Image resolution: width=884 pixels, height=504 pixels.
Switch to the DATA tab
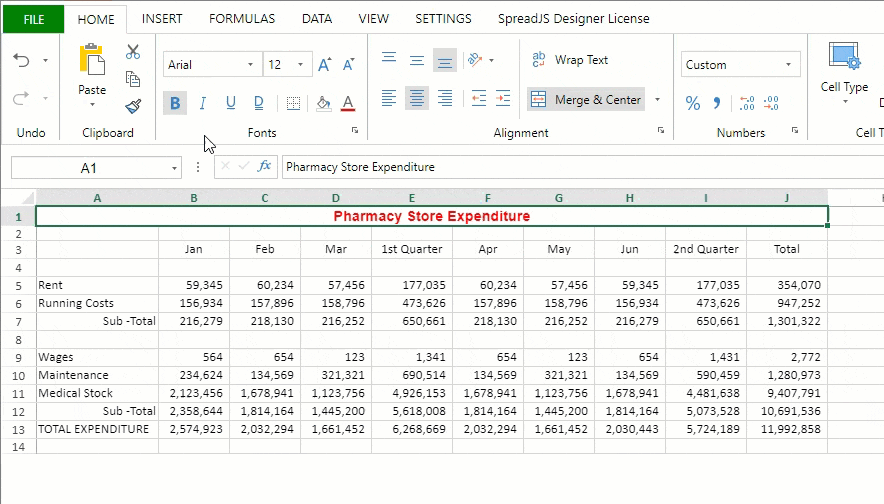point(317,19)
